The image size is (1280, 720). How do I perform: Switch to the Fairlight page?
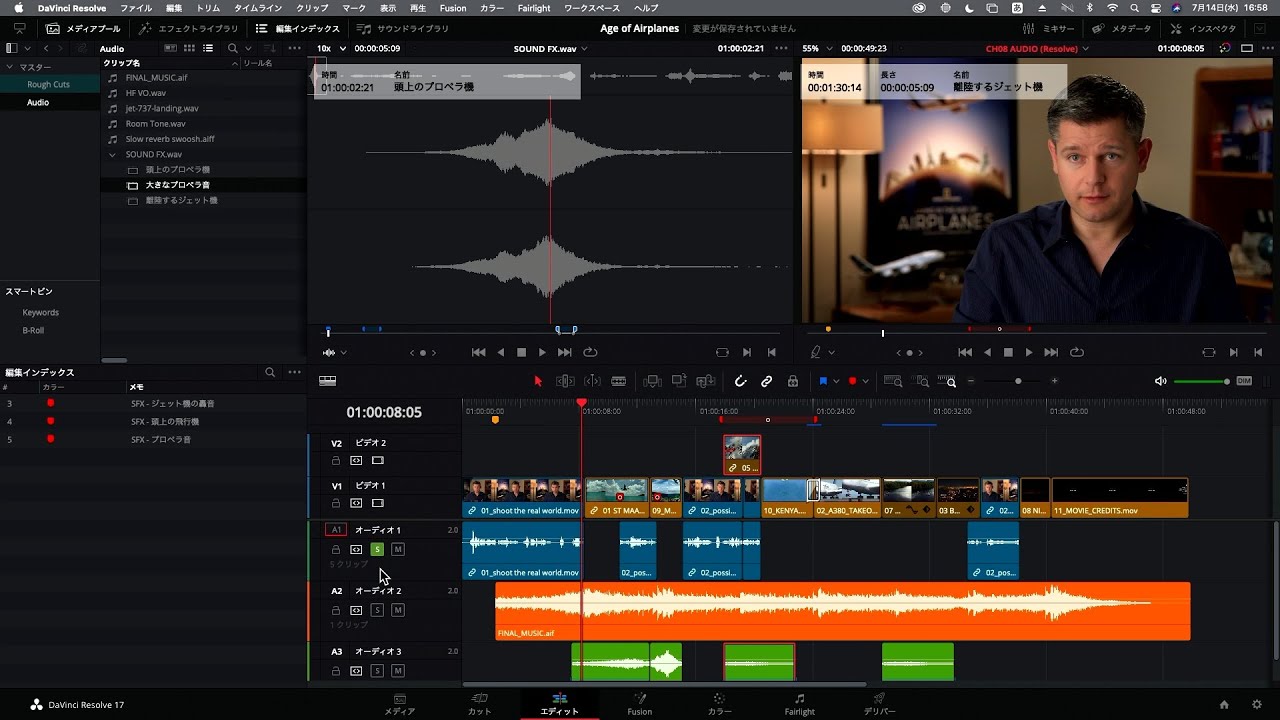click(800, 704)
